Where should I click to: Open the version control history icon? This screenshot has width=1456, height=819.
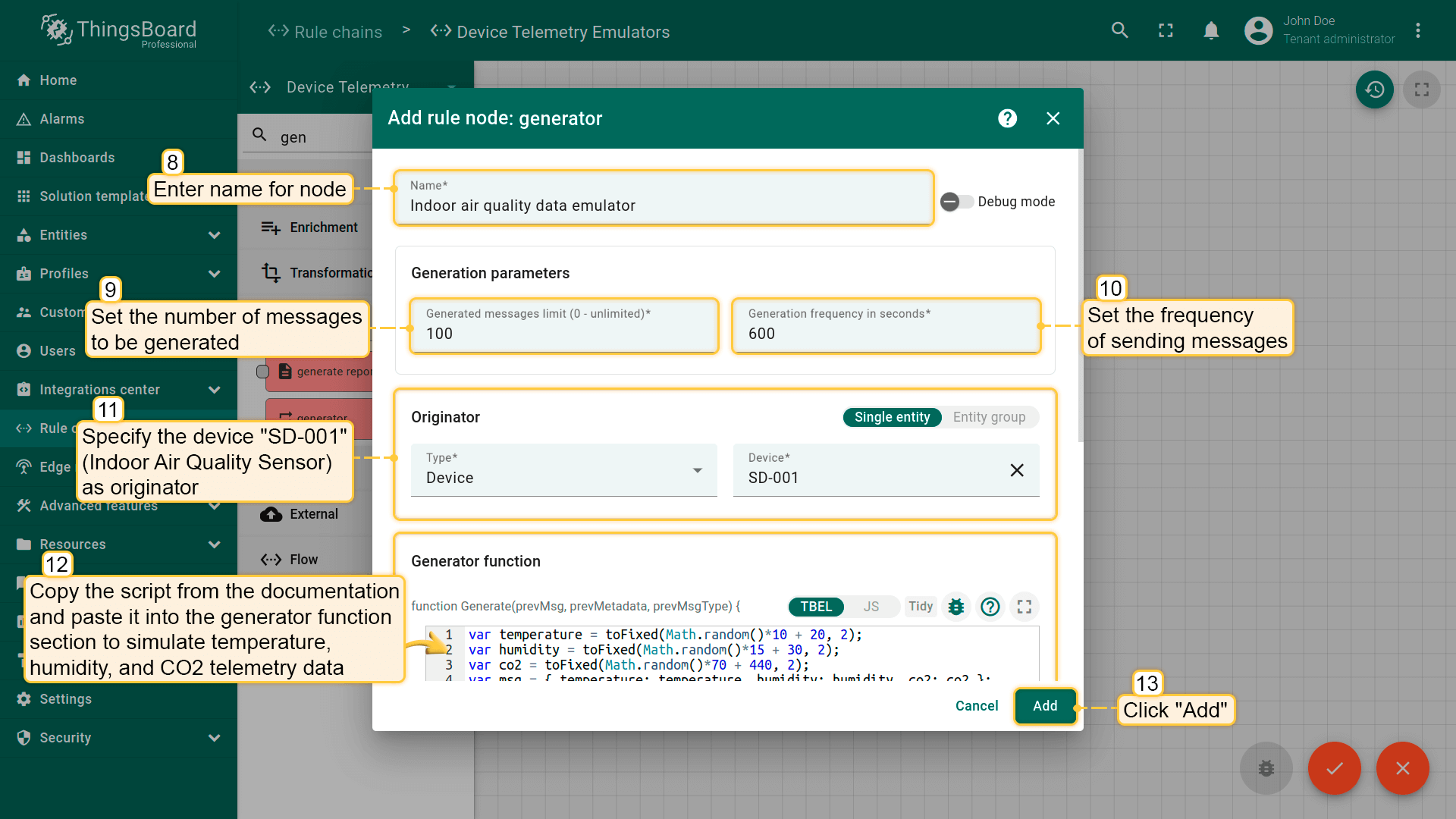point(1374,89)
